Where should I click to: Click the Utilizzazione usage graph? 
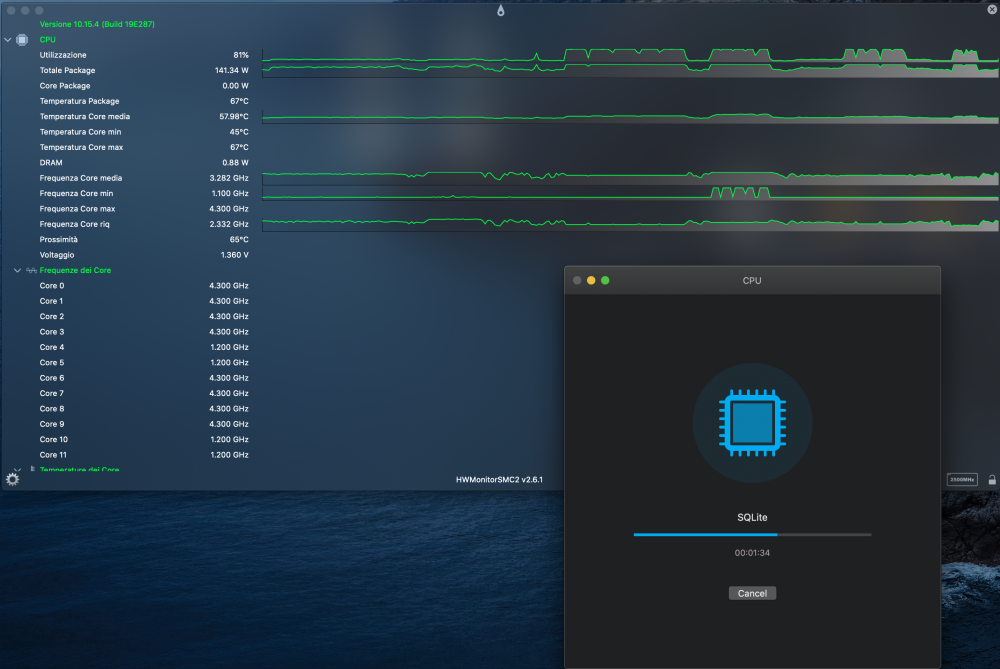pos(630,55)
